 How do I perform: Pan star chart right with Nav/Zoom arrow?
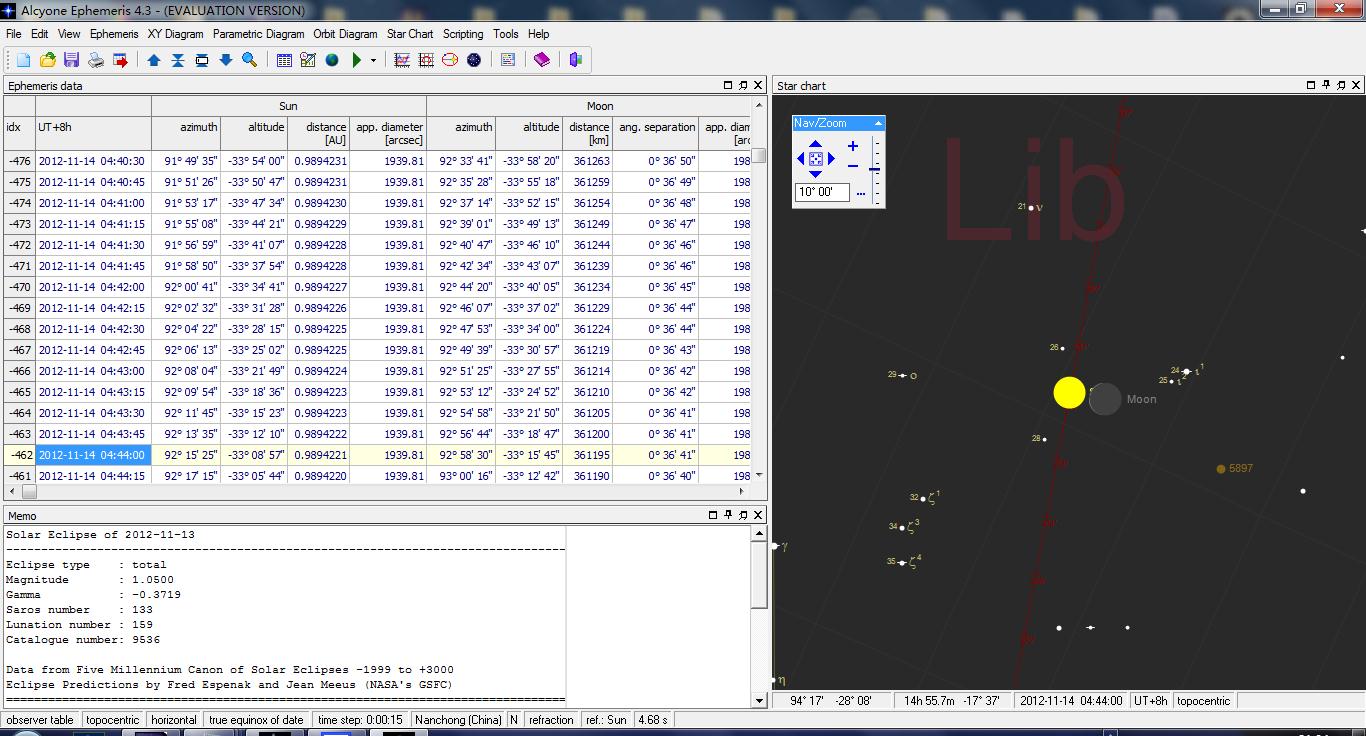pos(831,159)
